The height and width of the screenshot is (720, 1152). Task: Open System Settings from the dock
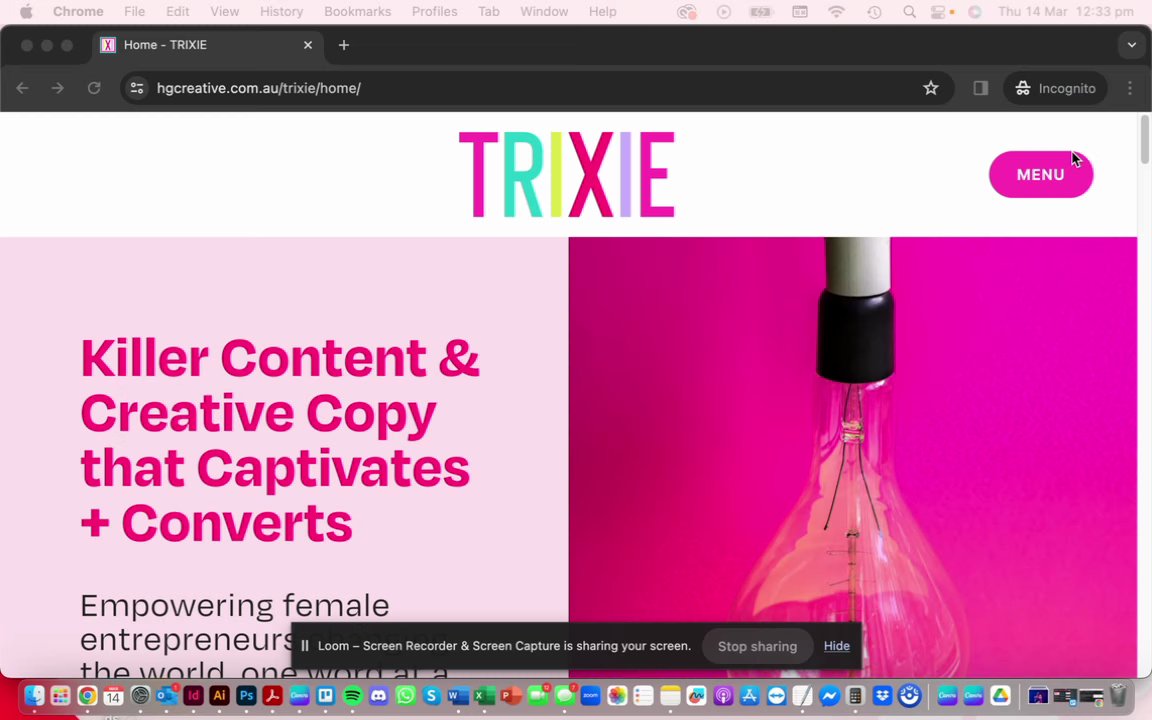(x=140, y=695)
